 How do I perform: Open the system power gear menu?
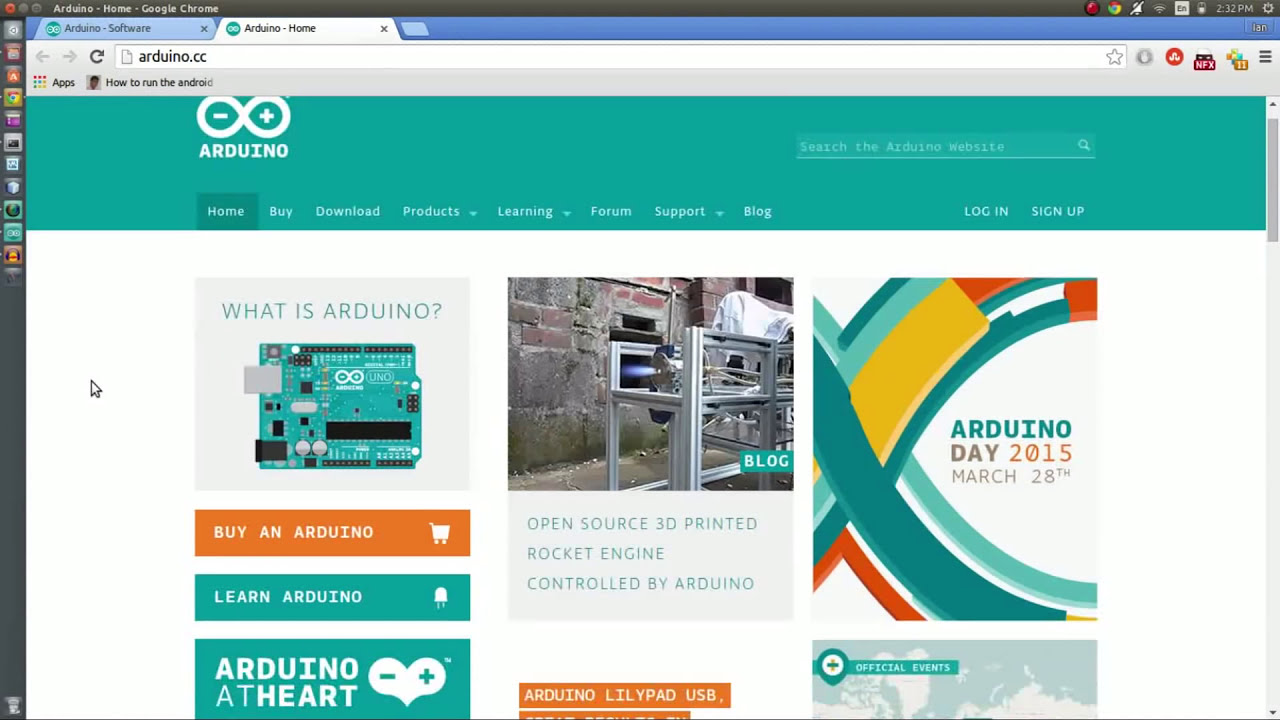pyautogui.click(x=1270, y=8)
